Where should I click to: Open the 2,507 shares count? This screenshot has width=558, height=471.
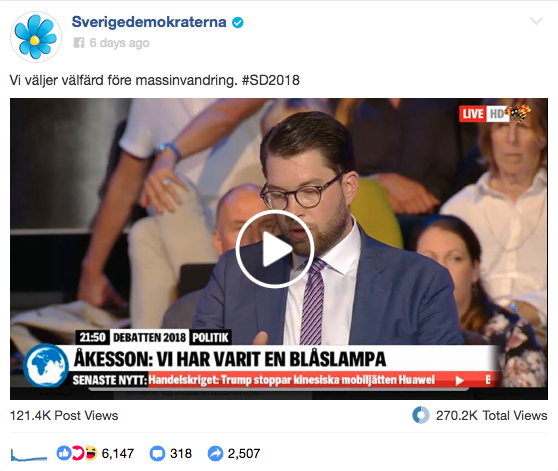pos(244,453)
